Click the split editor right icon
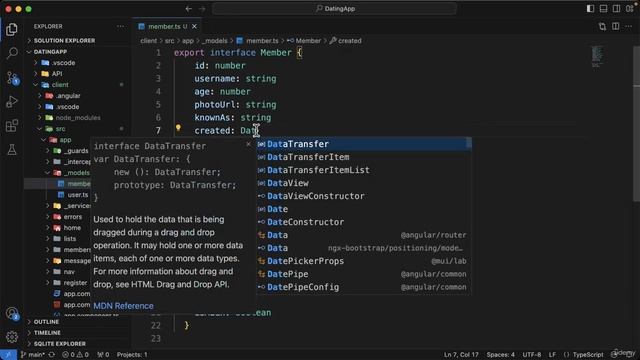Viewport: 640px width, 360px height. coord(616,27)
